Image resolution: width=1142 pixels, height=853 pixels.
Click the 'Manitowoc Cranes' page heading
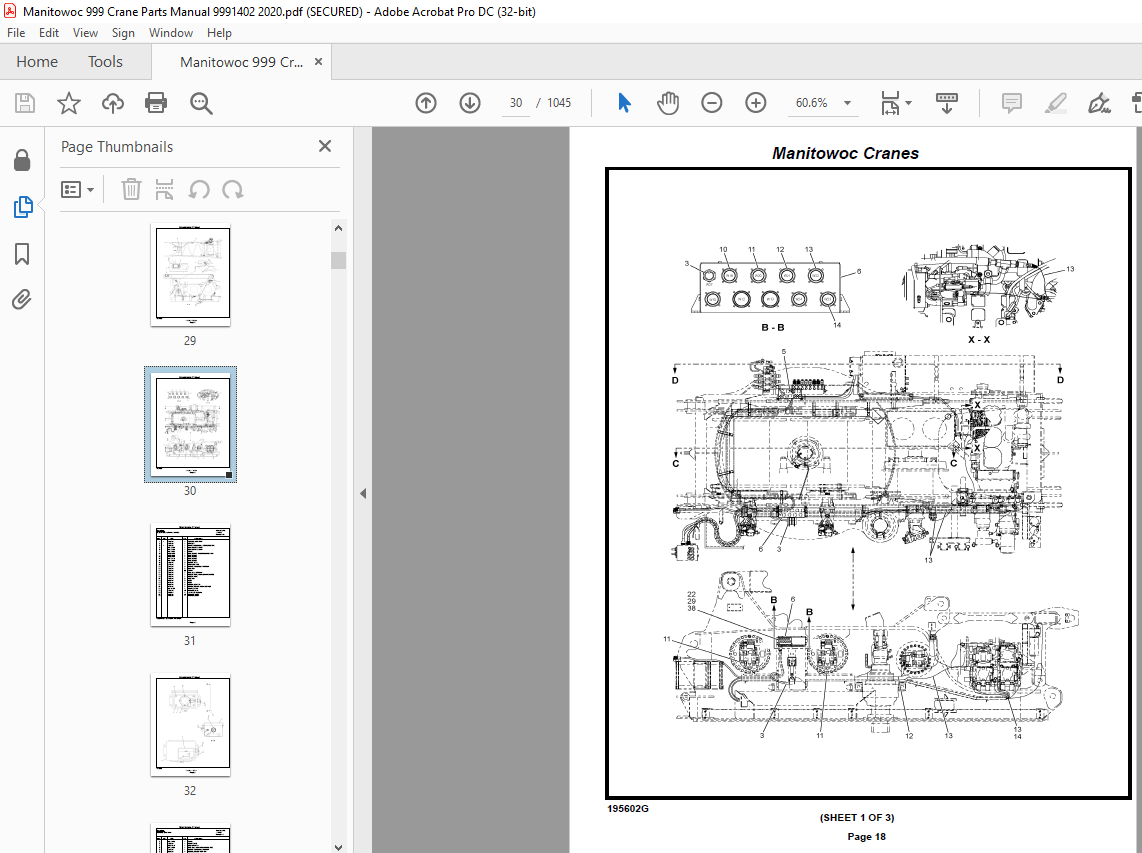tap(846, 153)
